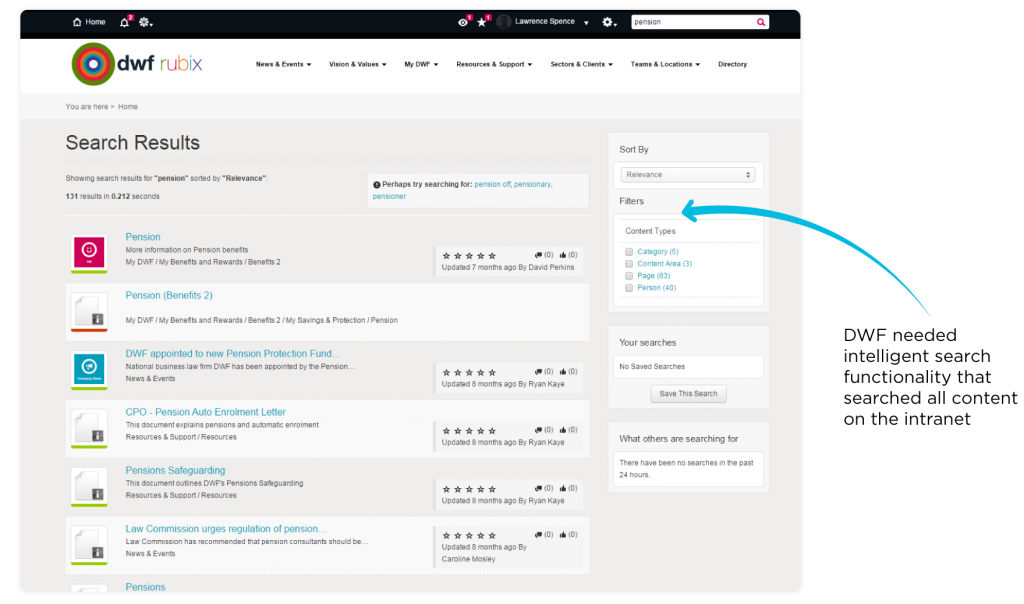Screen dimensions: 1024x604
Task: Click Lawrence Spence avatar picture
Action: coord(504,22)
